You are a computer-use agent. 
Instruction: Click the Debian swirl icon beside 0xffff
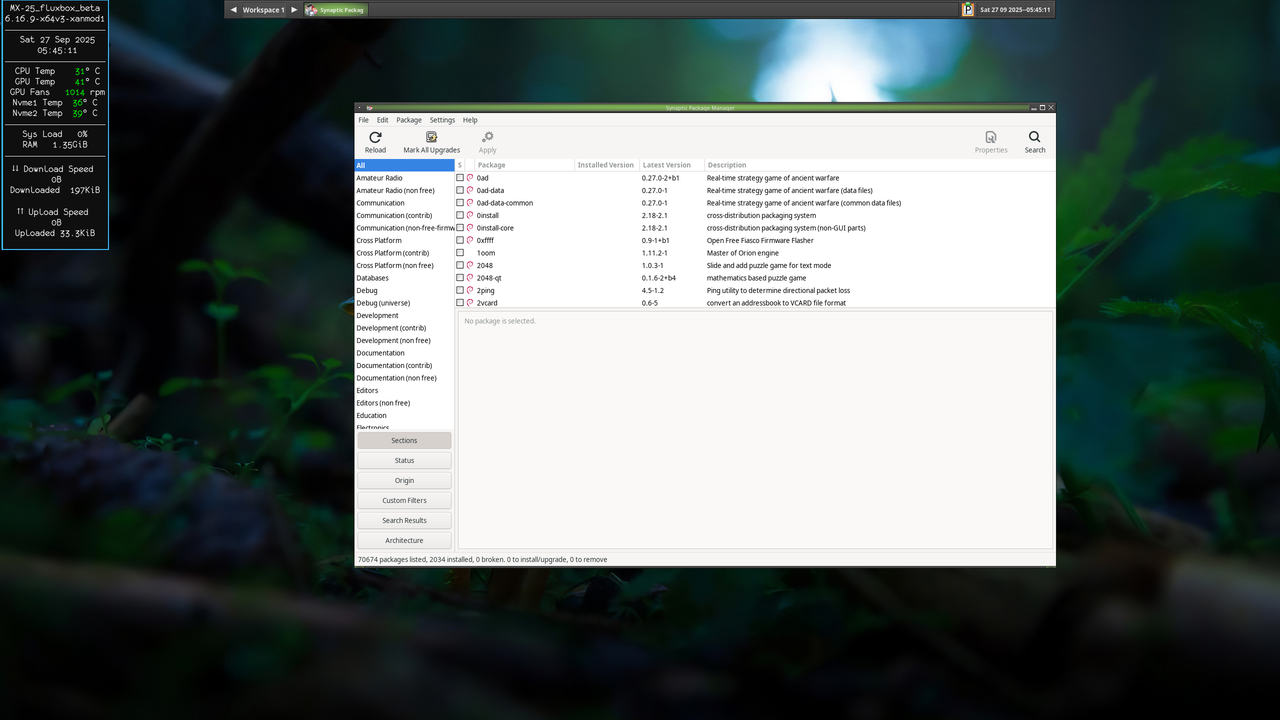pyautogui.click(x=470, y=240)
